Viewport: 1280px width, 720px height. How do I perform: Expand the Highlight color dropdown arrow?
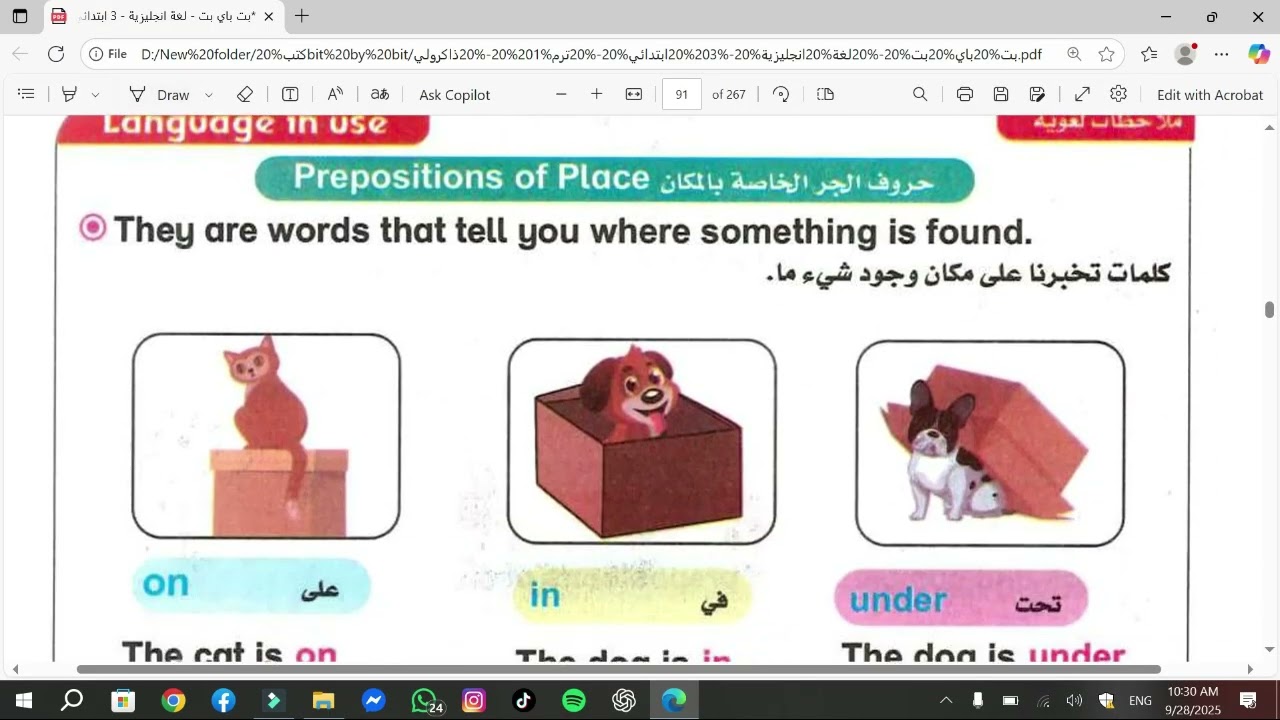tap(95, 95)
